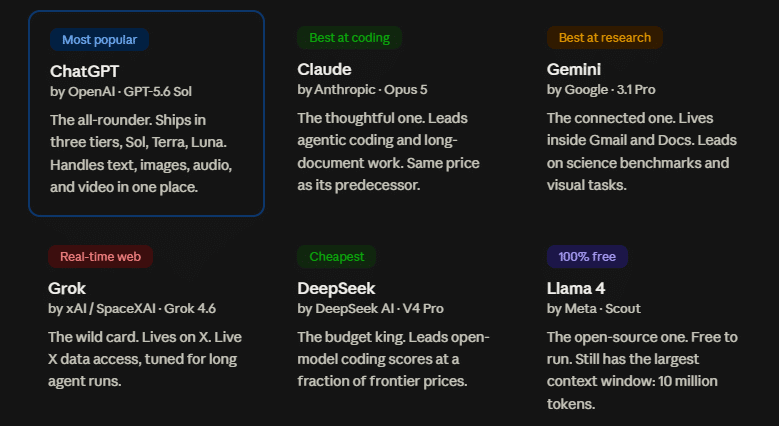Image resolution: width=779 pixels, height=426 pixels.
Task: Click the Gemini heading
Action: (x=574, y=70)
